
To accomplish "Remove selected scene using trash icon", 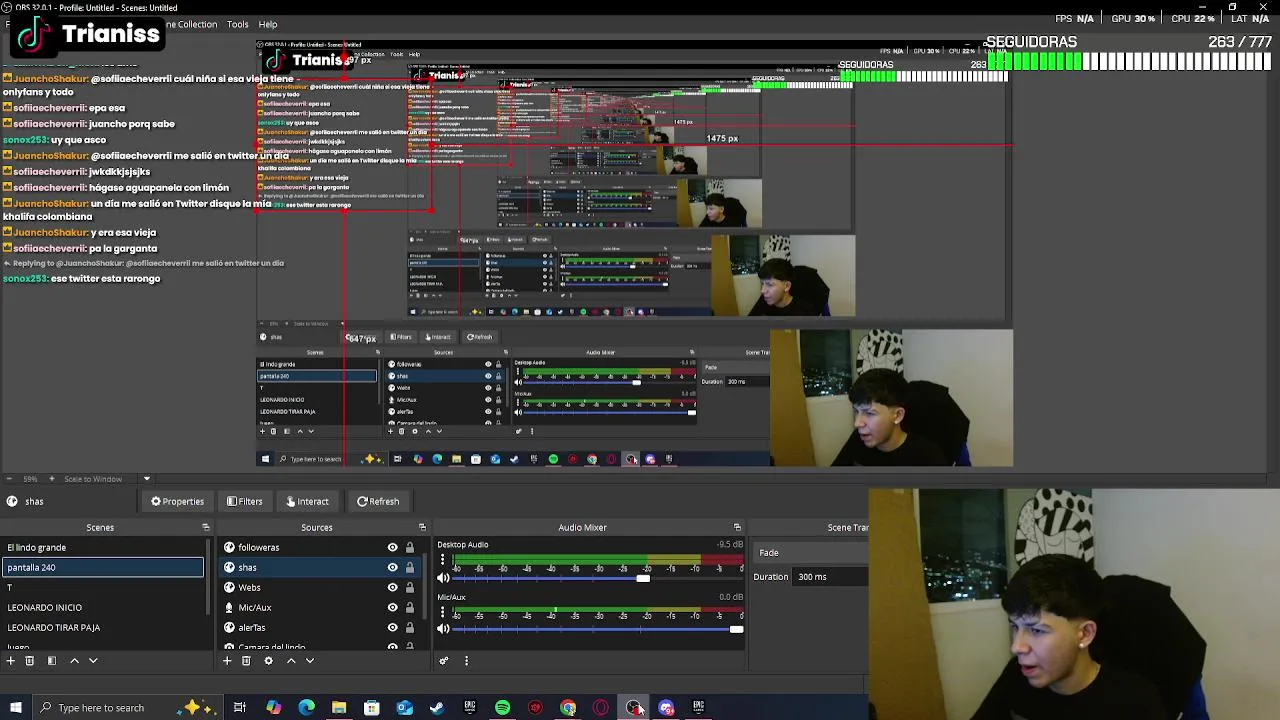I will point(30,660).
